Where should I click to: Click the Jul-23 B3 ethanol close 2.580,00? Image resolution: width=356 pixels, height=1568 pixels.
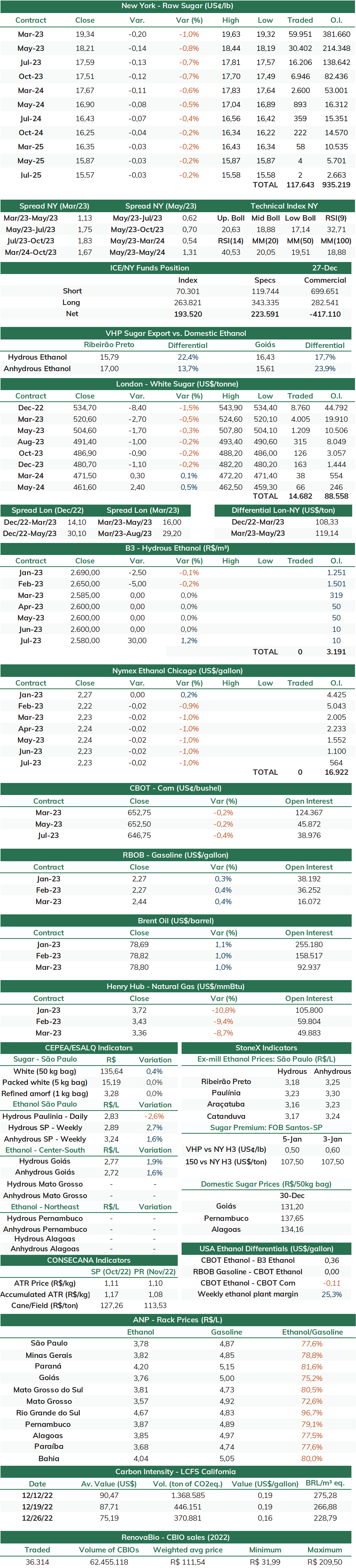coord(85,641)
